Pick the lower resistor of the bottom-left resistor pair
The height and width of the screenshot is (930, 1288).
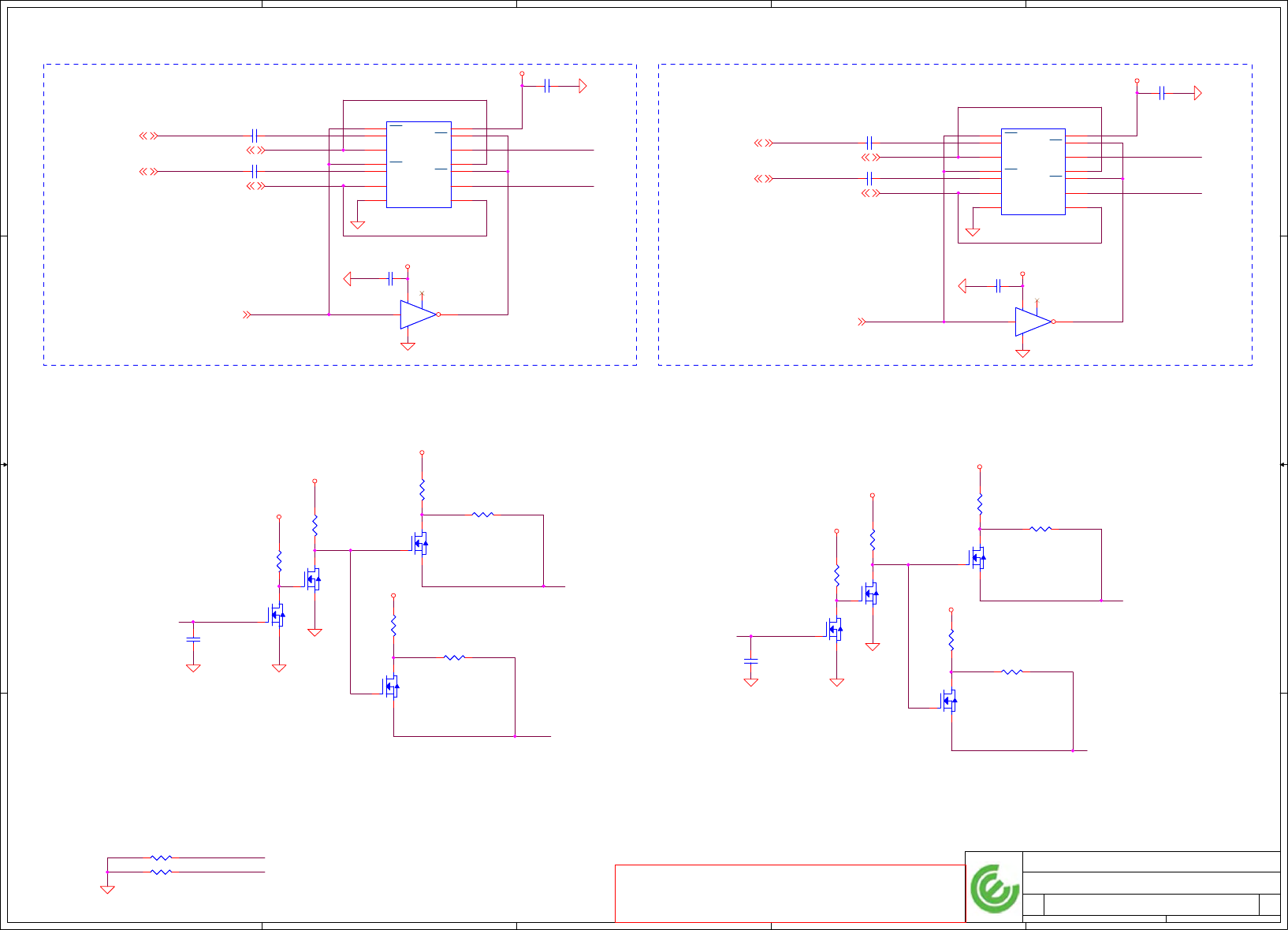[x=161, y=872]
